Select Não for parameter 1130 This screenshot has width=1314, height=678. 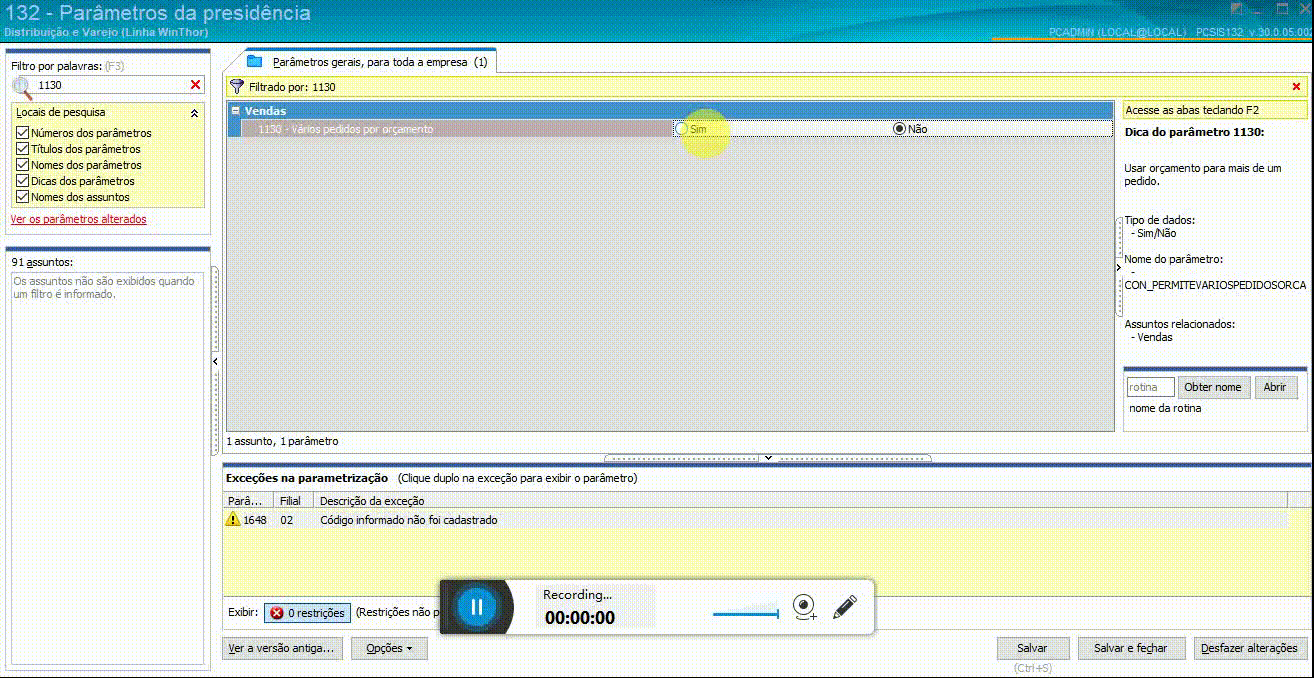pos(899,129)
